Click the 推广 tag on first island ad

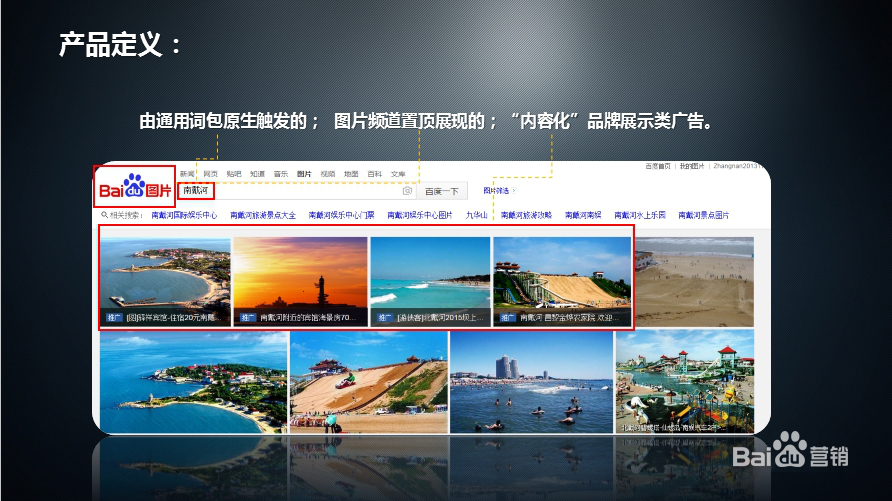(x=114, y=318)
